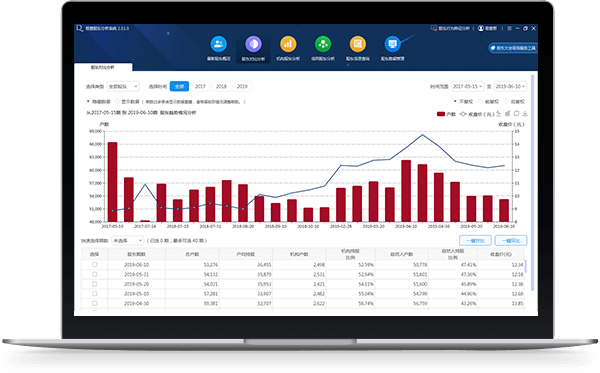Image resolution: width=600 pixels, height=373 pixels.
Task: Select the blue 全部 time filter
Action: pos(179,86)
